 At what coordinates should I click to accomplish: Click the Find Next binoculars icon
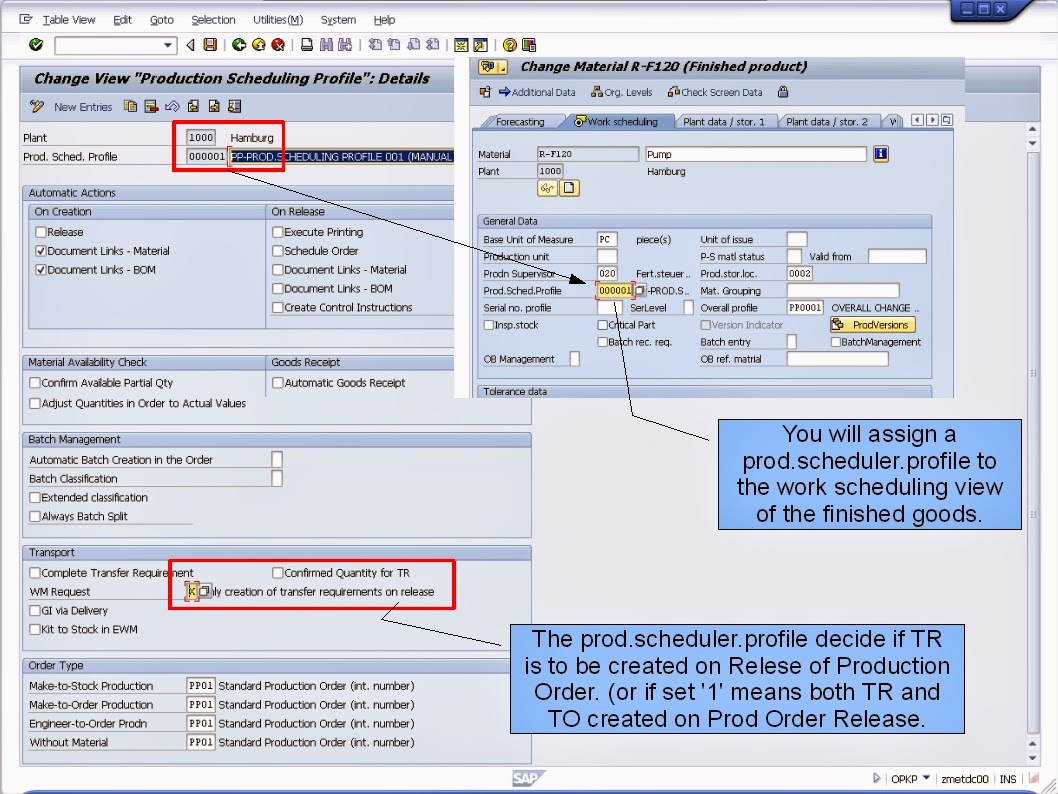pos(345,45)
